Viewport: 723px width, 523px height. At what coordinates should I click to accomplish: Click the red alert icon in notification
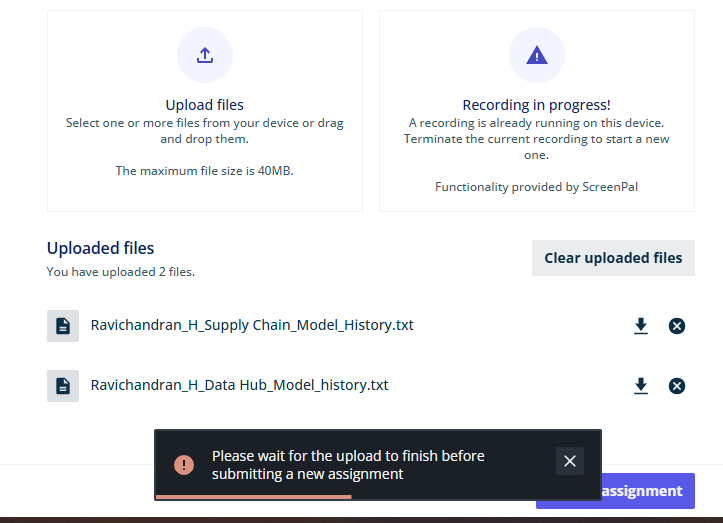pyautogui.click(x=184, y=465)
